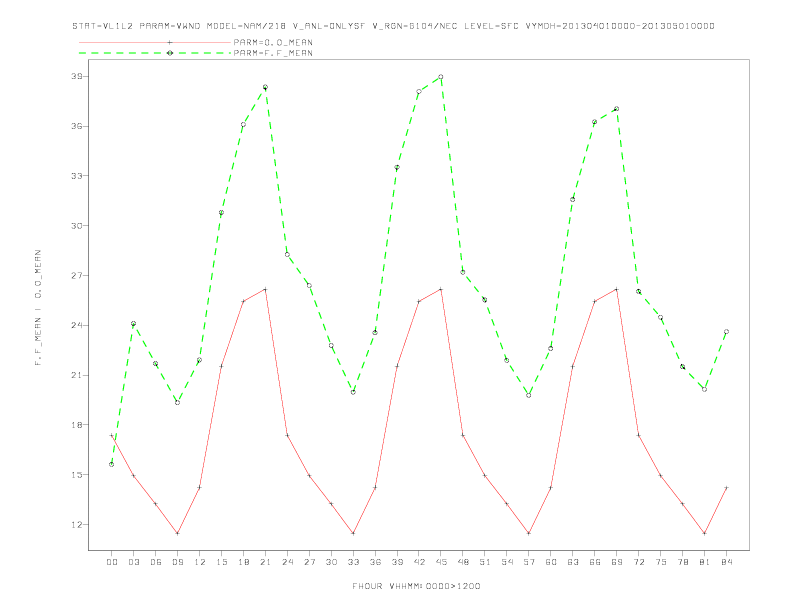
Task: Click the MODEL=NAM/218 text in title
Action: click(246, 26)
